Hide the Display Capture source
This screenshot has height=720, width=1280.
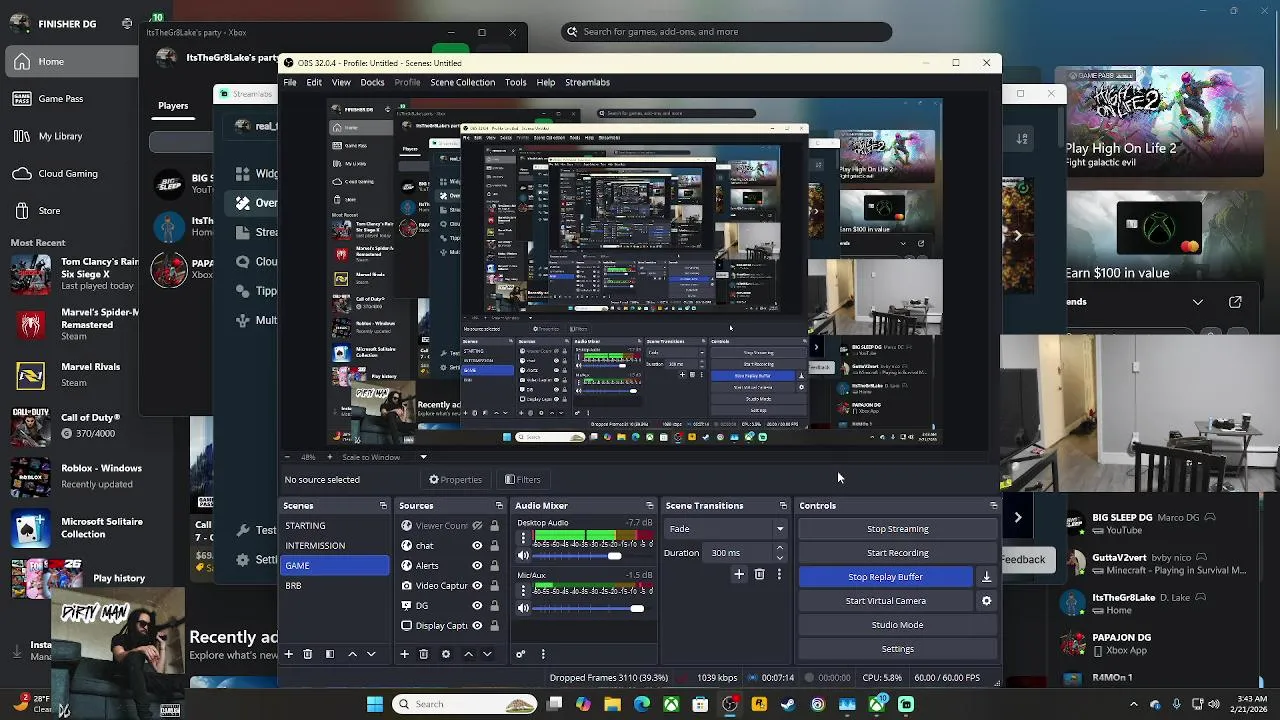[x=477, y=626]
